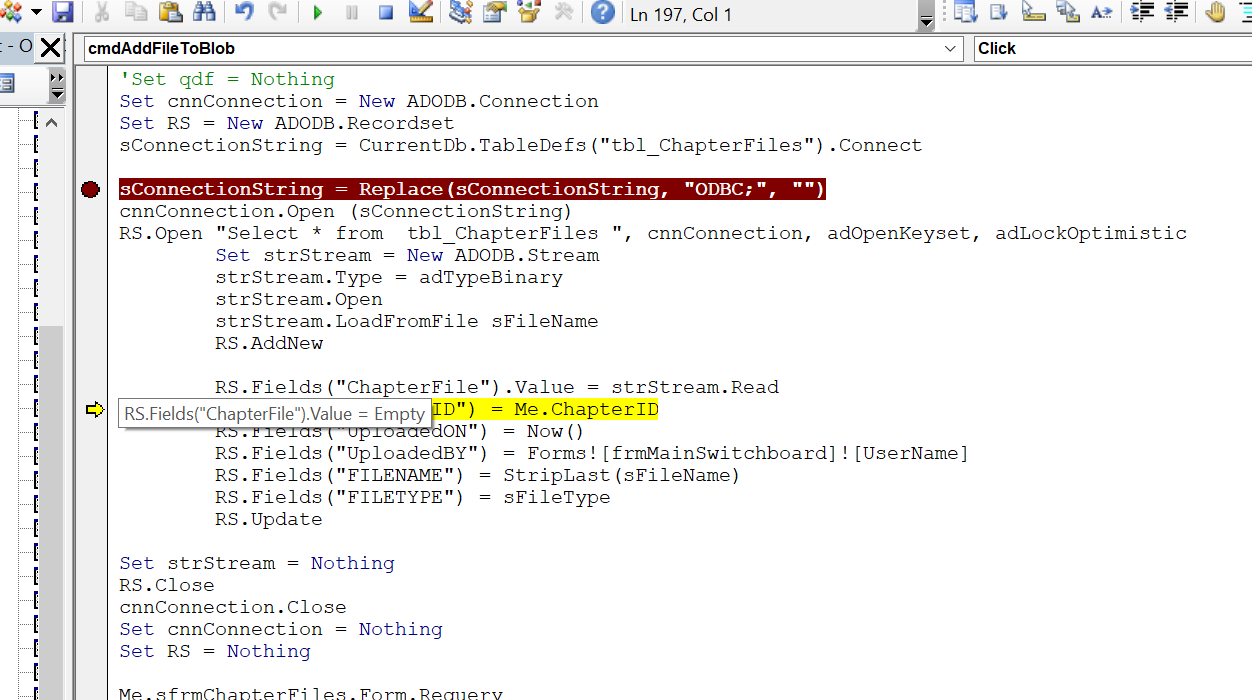Open the Object Browser icon
Screen dimensions: 1252x700
click(x=529, y=13)
